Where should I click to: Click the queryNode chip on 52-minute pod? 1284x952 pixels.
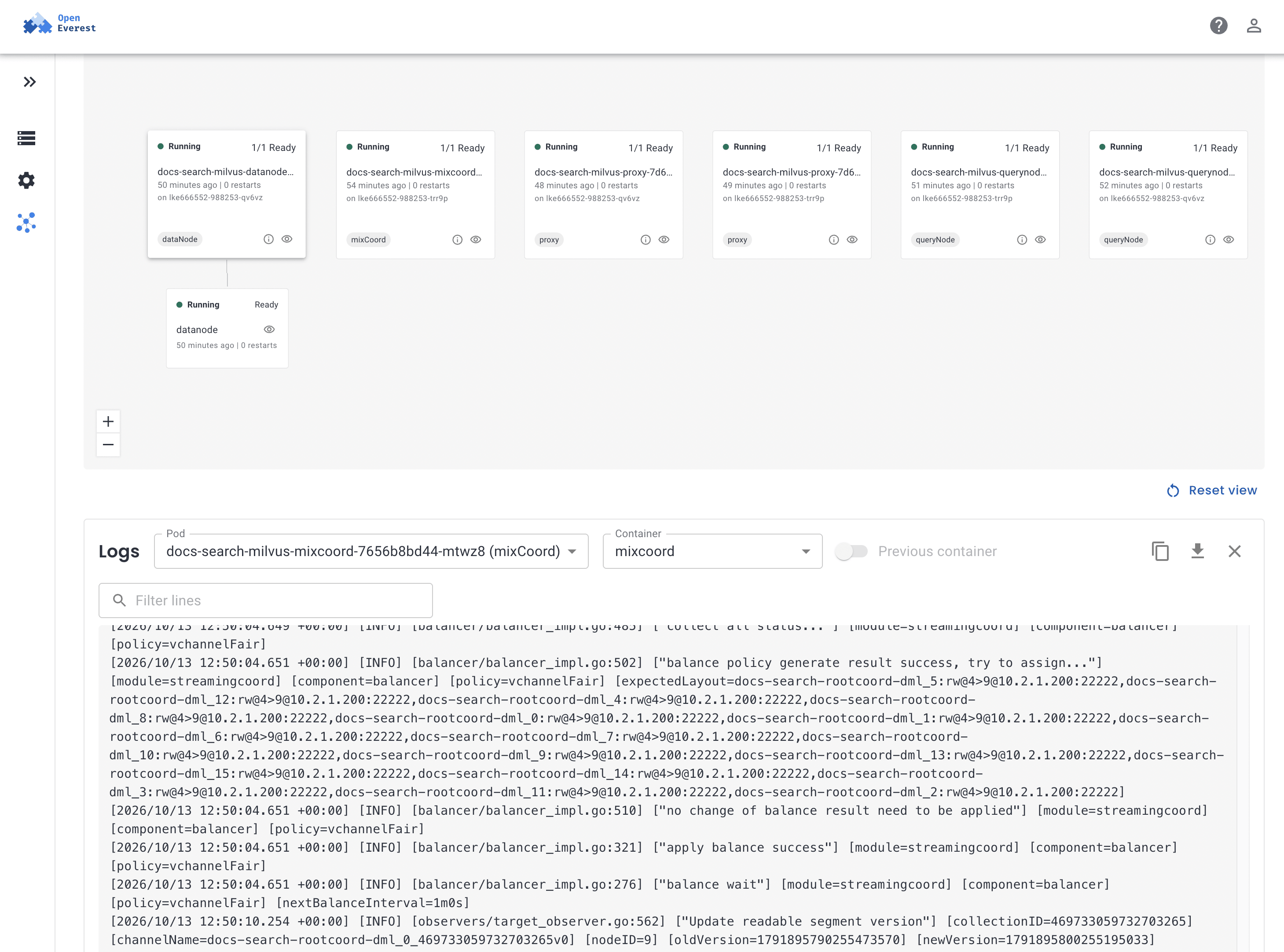click(x=1124, y=240)
